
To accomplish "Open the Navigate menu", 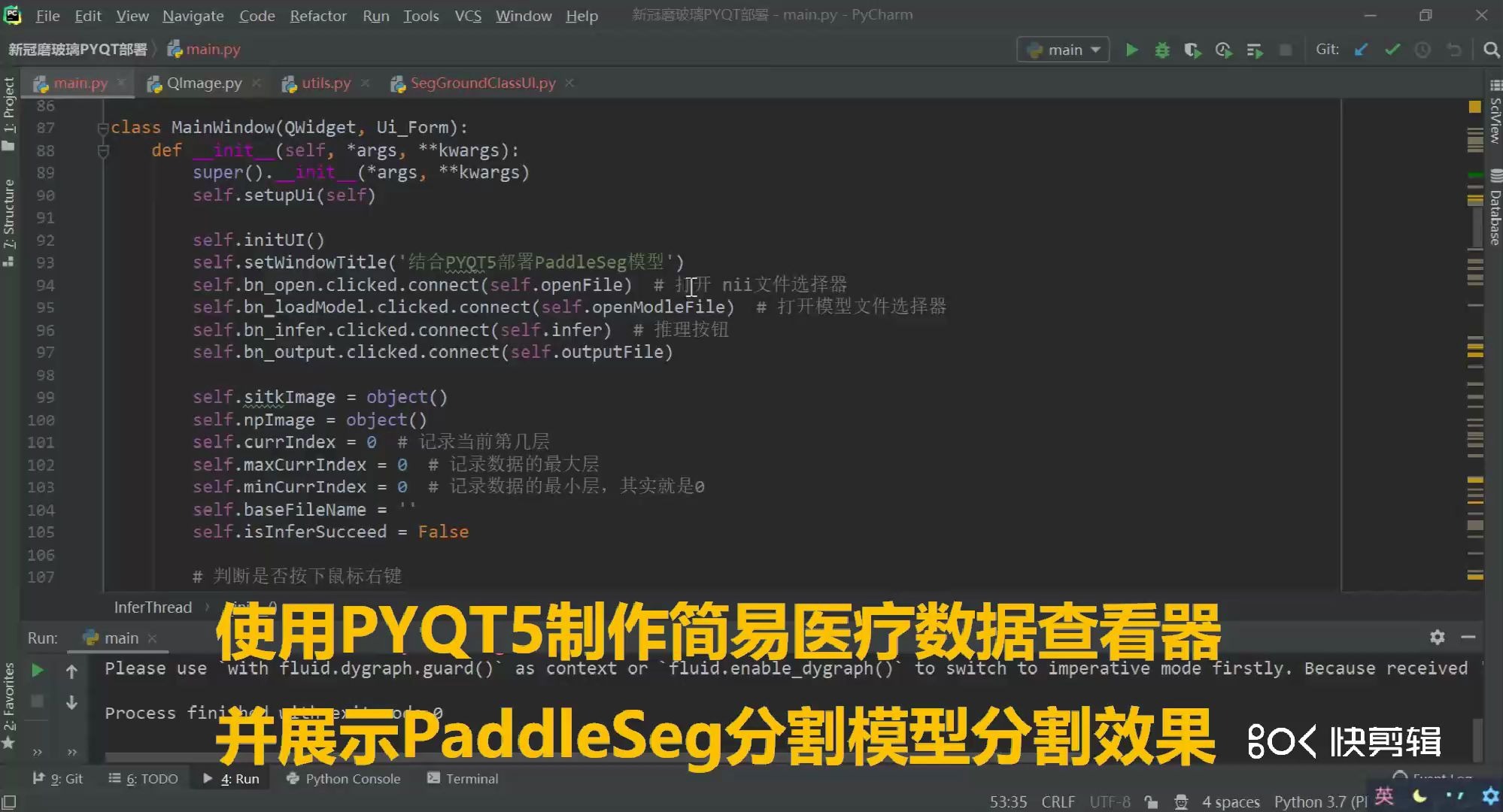I will [193, 16].
